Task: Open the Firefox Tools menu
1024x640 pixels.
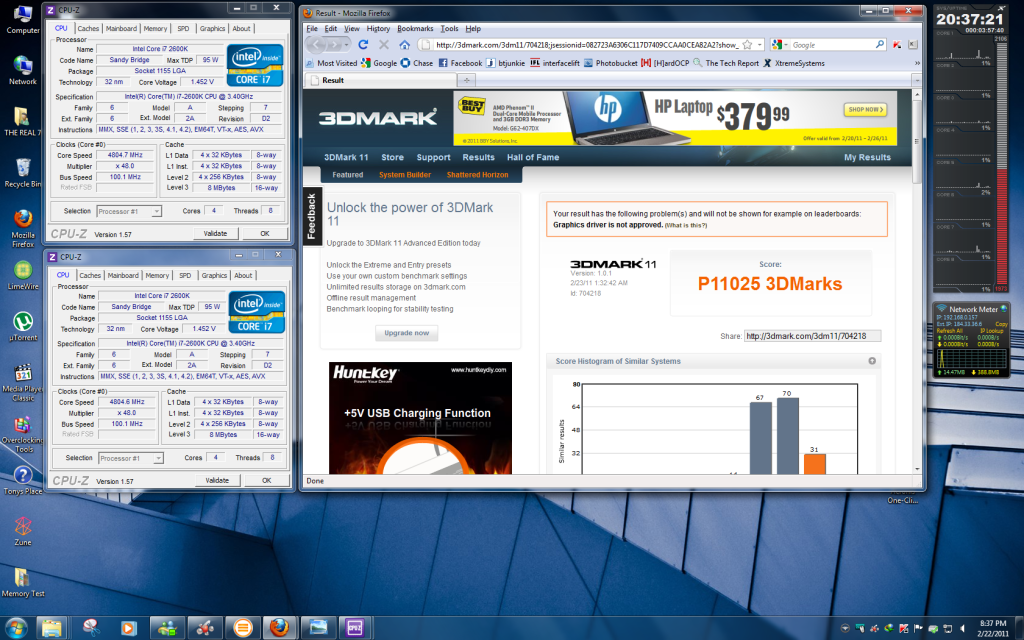Action: [x=449, y=28]
